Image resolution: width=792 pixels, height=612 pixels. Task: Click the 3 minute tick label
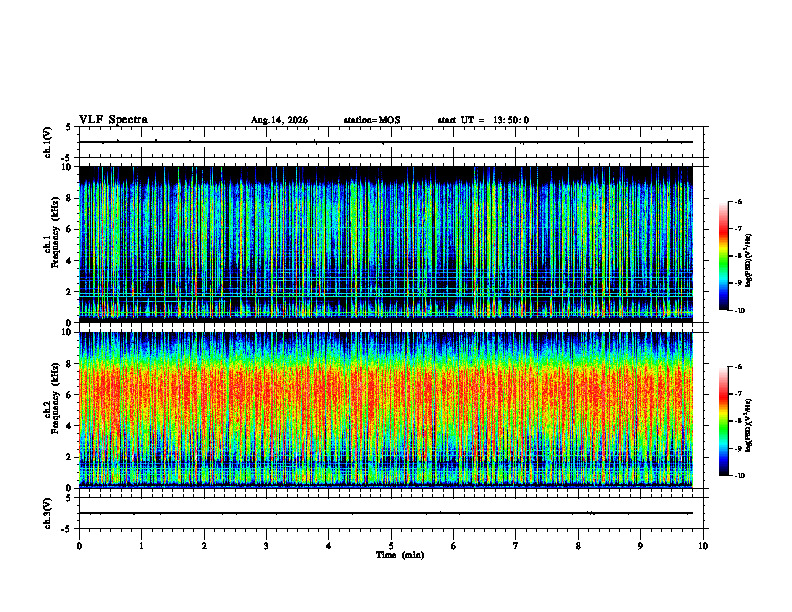[266, 546]
